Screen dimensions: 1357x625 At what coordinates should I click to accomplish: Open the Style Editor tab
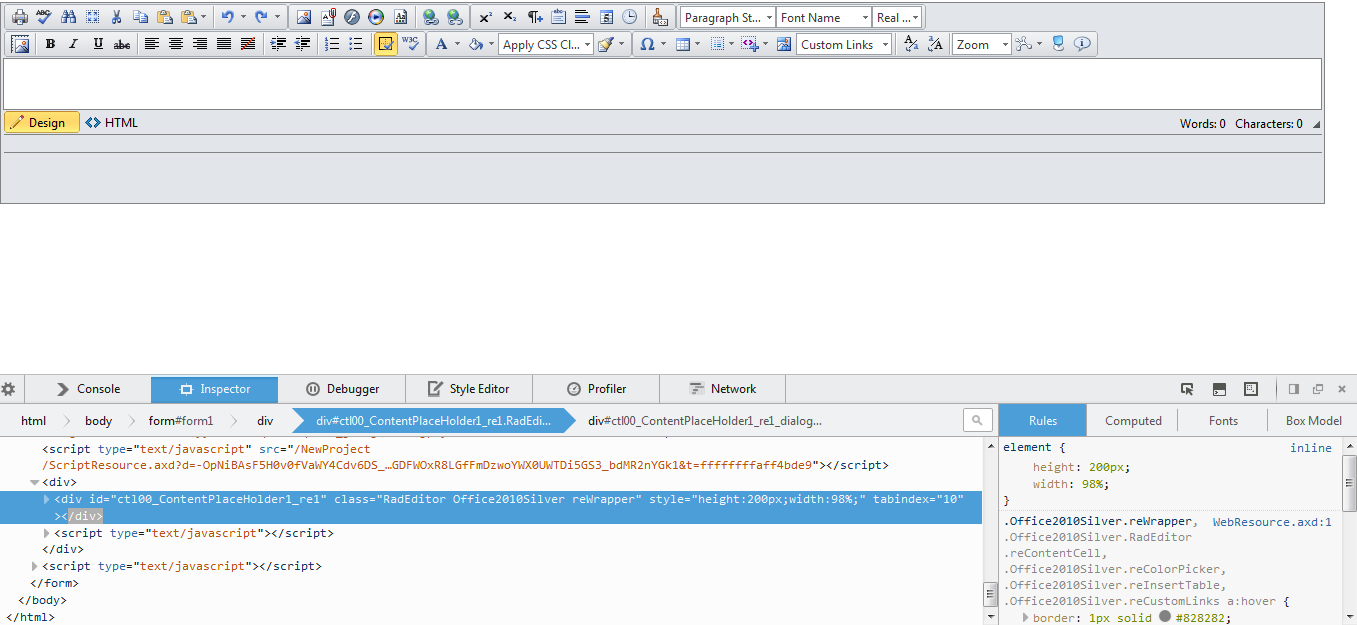[x=469, y=389]
